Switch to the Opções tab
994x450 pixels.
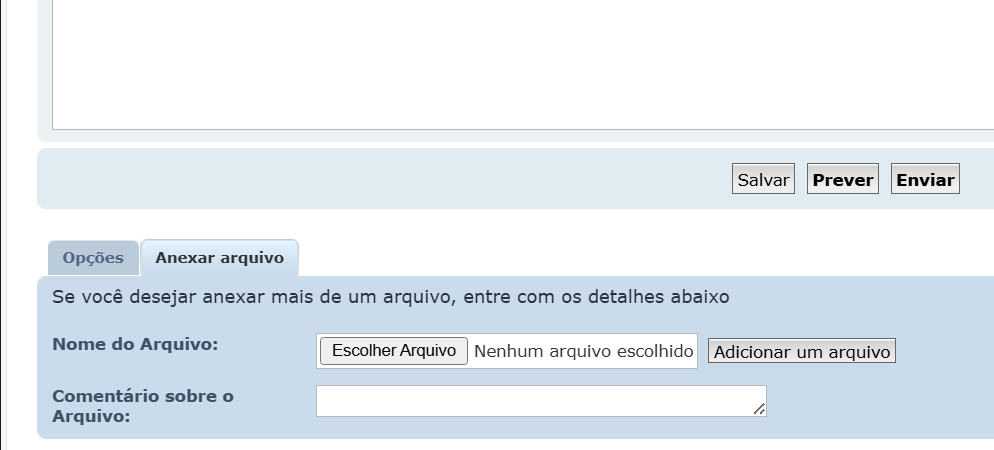click(x=93, y=258)
